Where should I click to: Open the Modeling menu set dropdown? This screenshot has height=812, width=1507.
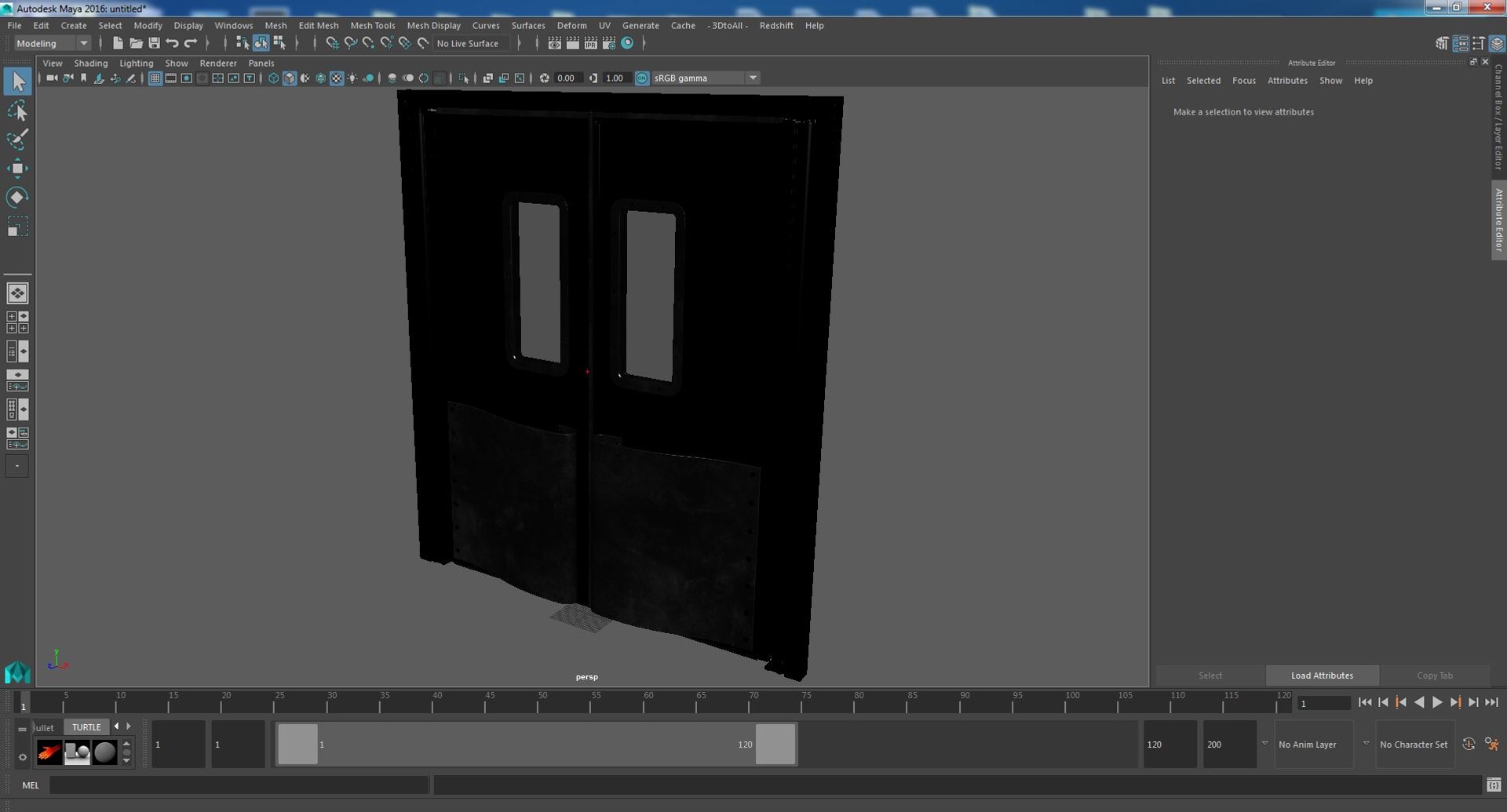[x=53, y=43]
